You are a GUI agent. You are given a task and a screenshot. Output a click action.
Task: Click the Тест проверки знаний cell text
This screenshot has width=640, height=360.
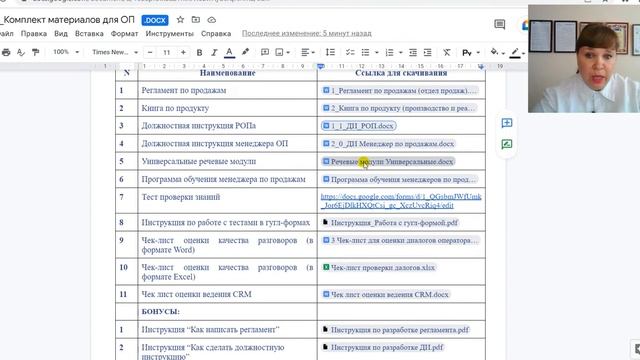181,197
